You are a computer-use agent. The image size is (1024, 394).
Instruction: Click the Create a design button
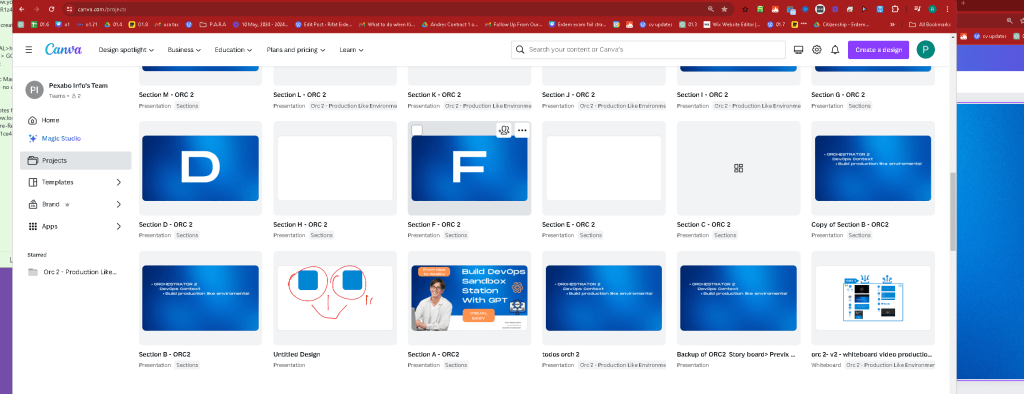[x=878, y=50]
